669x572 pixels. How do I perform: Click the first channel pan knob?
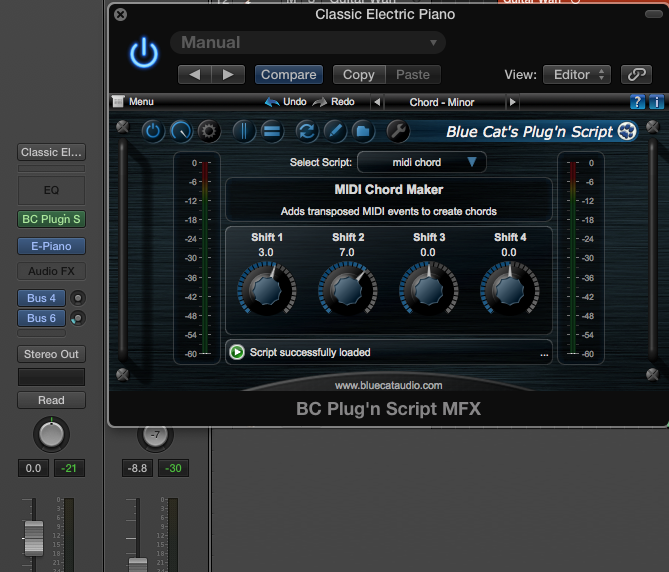(x=51, y=435)
